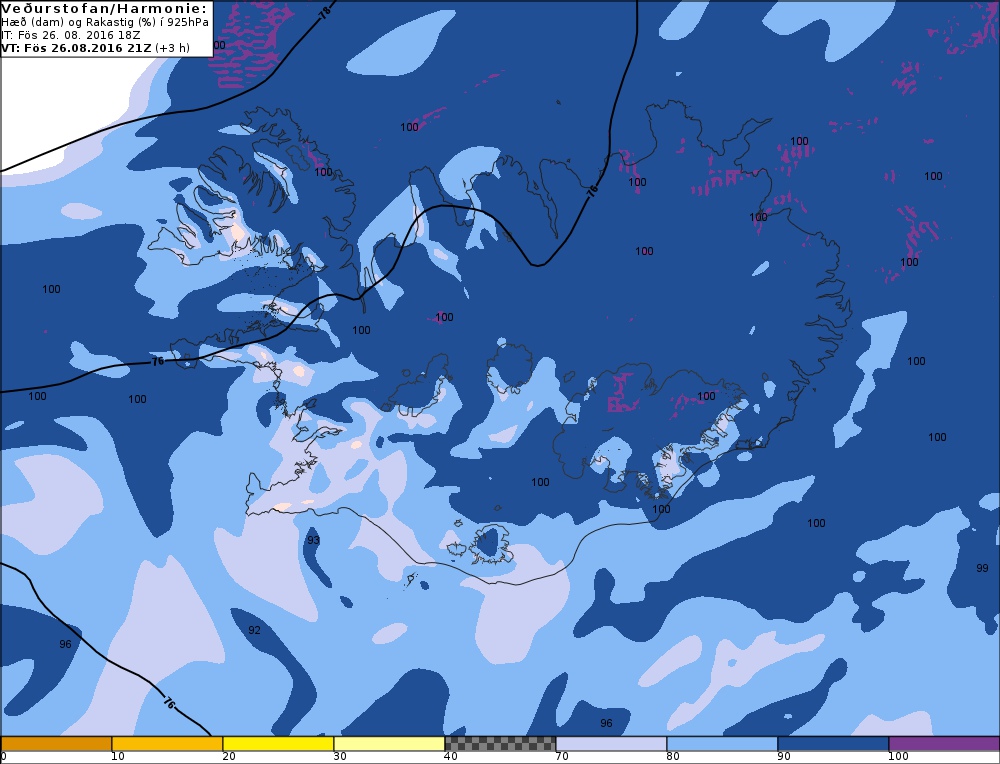This screenshot has height=764, width=1000.
Task: Choose the dark blue 90–100 legend swatch
Action: (x=833, y=744)
